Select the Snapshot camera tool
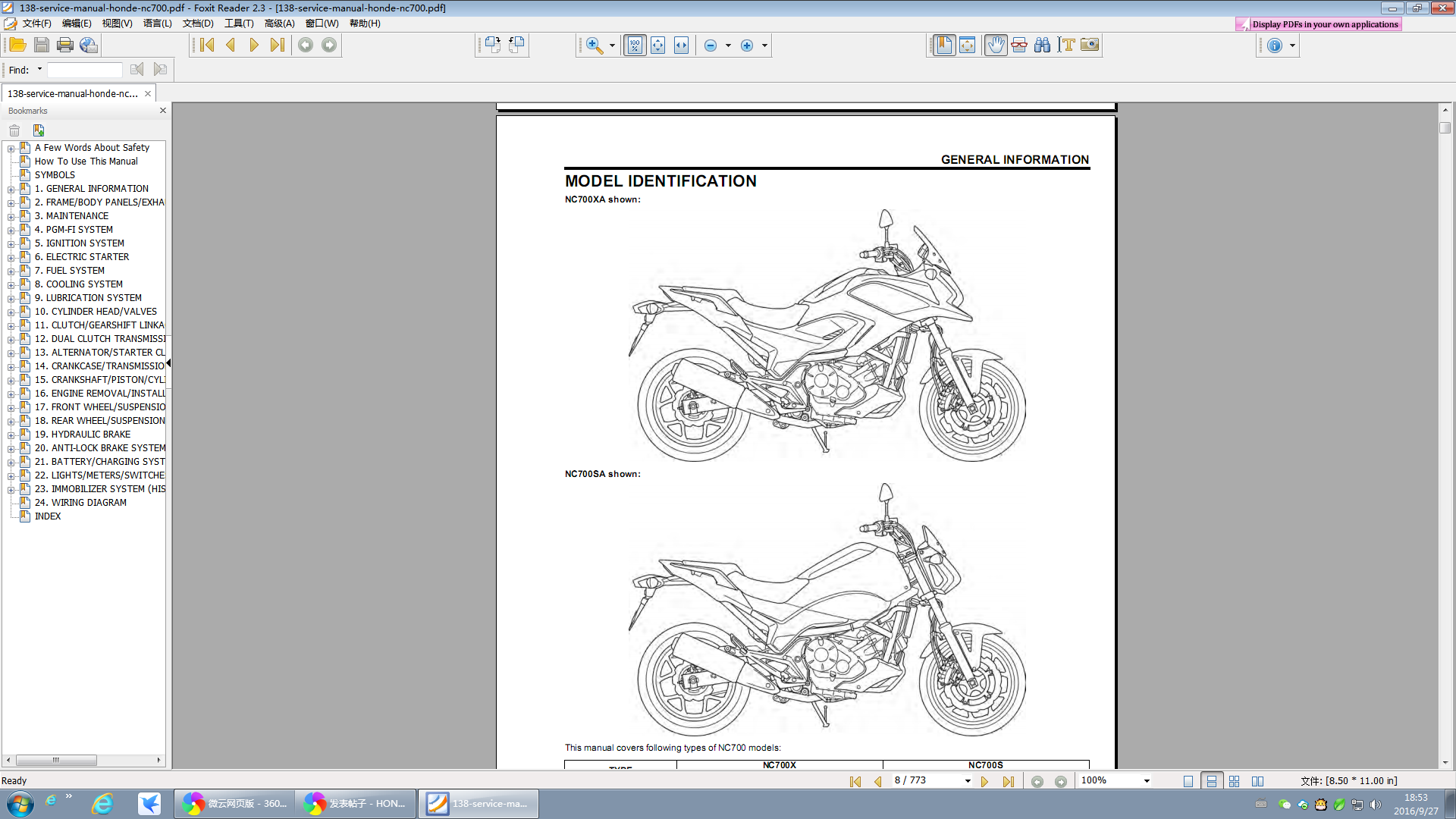Image resolution: width=1456 pixels, height=819 pixels. [1090, 45]
